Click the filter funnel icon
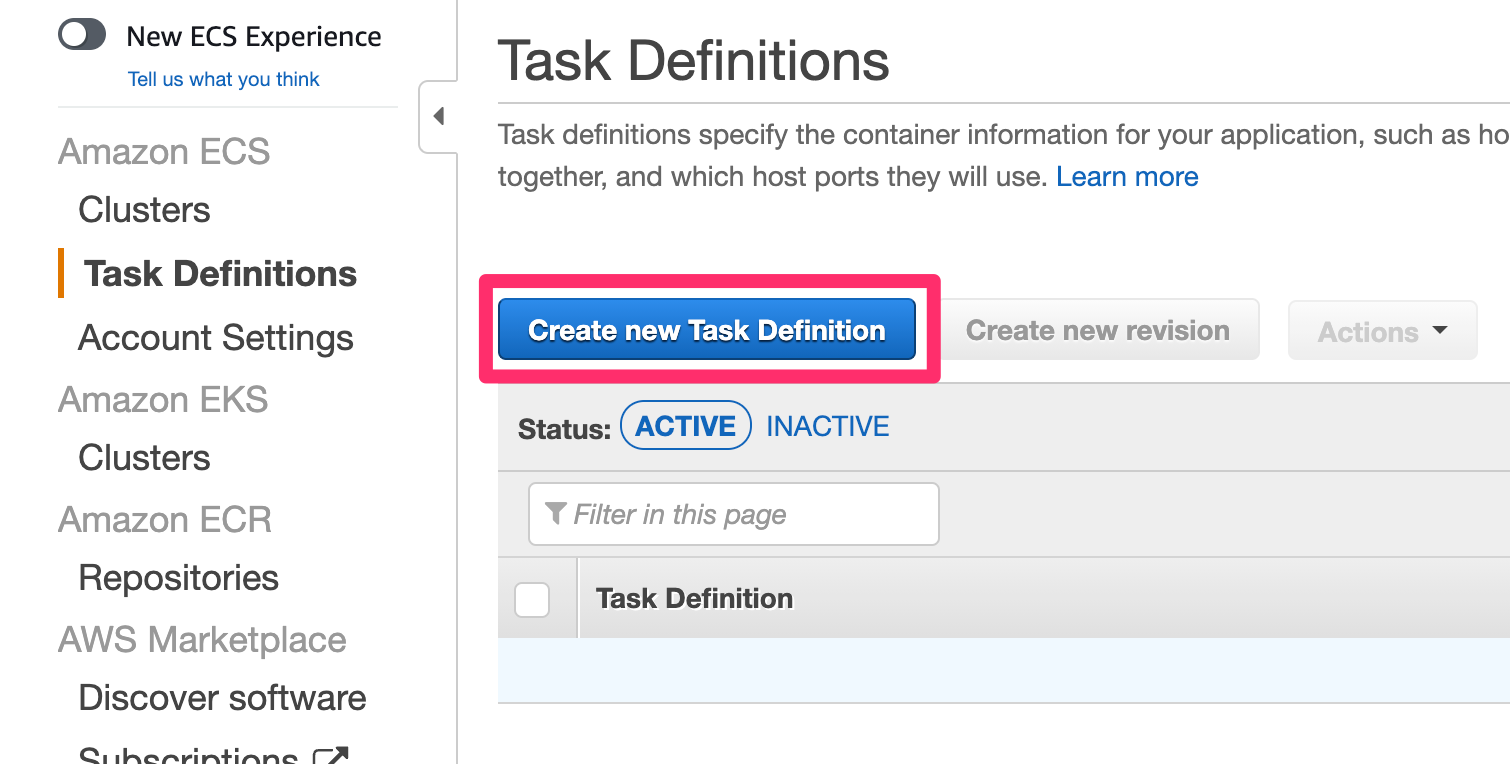This screenshot has height=764, width=1510. pos(556,513)
